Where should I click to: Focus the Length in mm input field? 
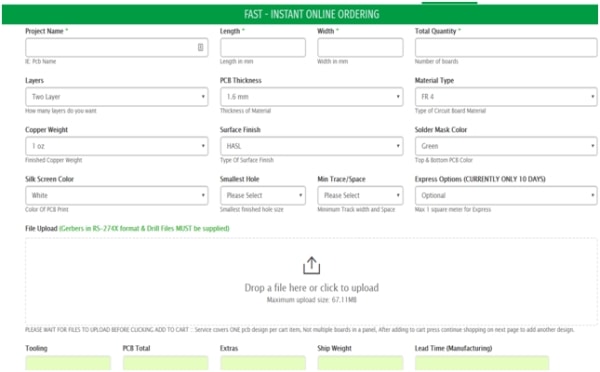point(263,47)
